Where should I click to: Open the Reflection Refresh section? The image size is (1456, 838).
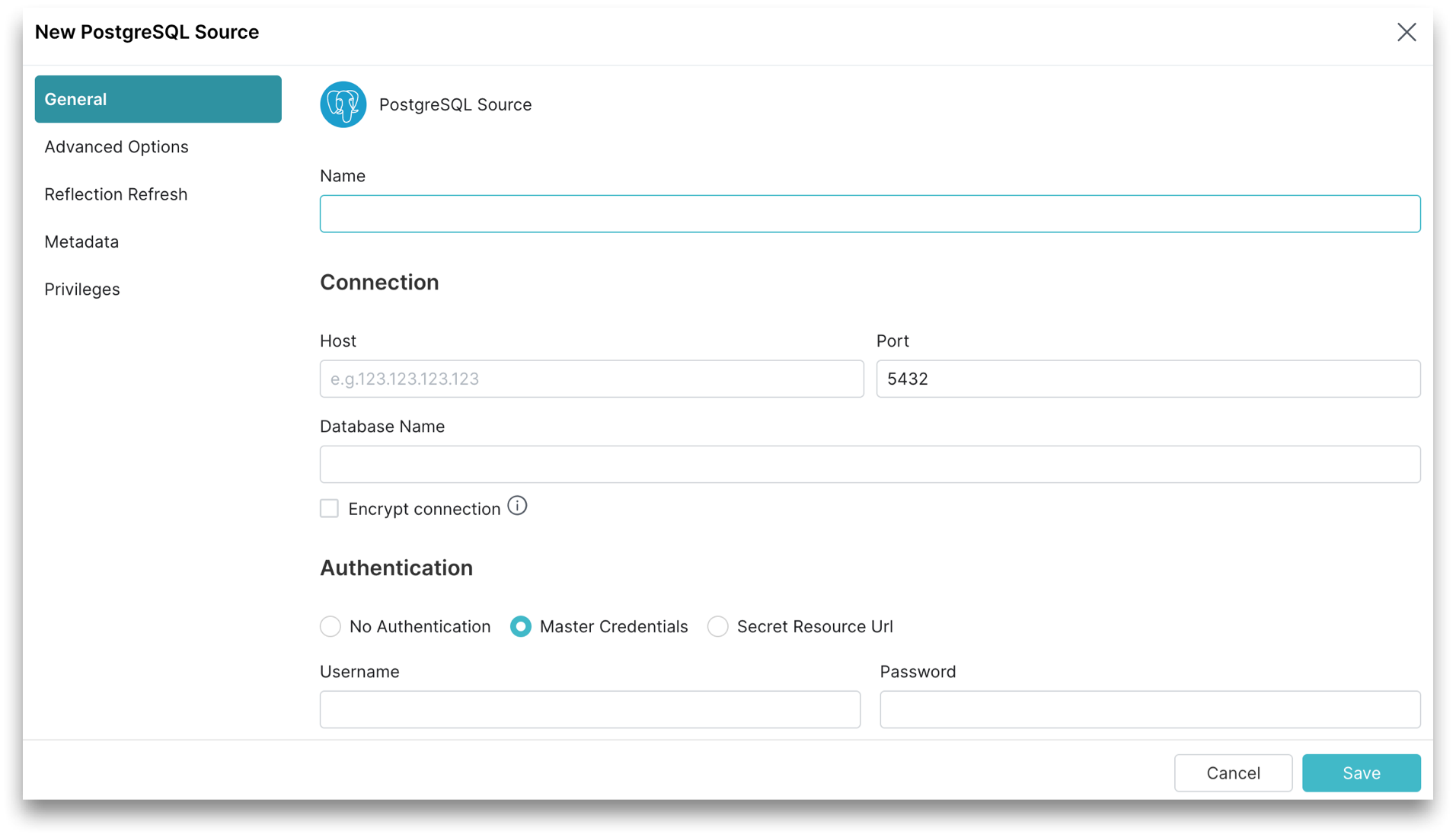[x=116, y=194]
